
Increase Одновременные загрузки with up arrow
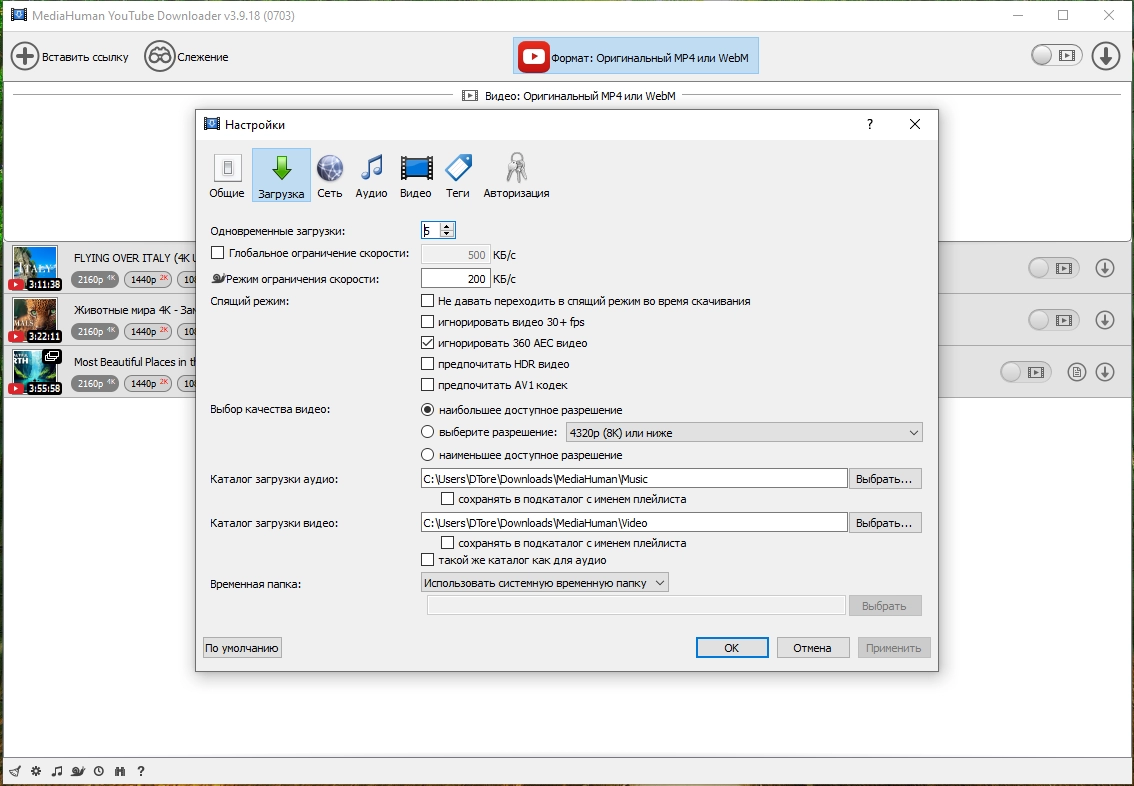point(447,226)
